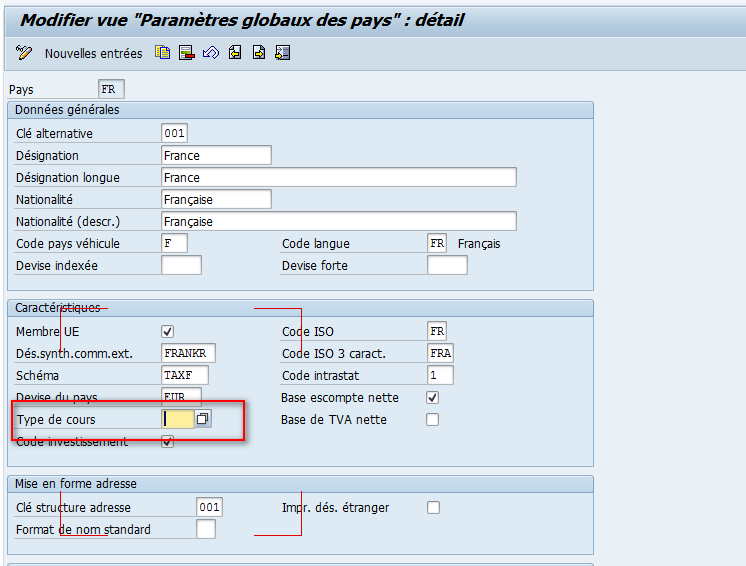746x566 pixels.
Task: Disable the Base escompte nette checkbox
Action: click(x=433, y=397)
